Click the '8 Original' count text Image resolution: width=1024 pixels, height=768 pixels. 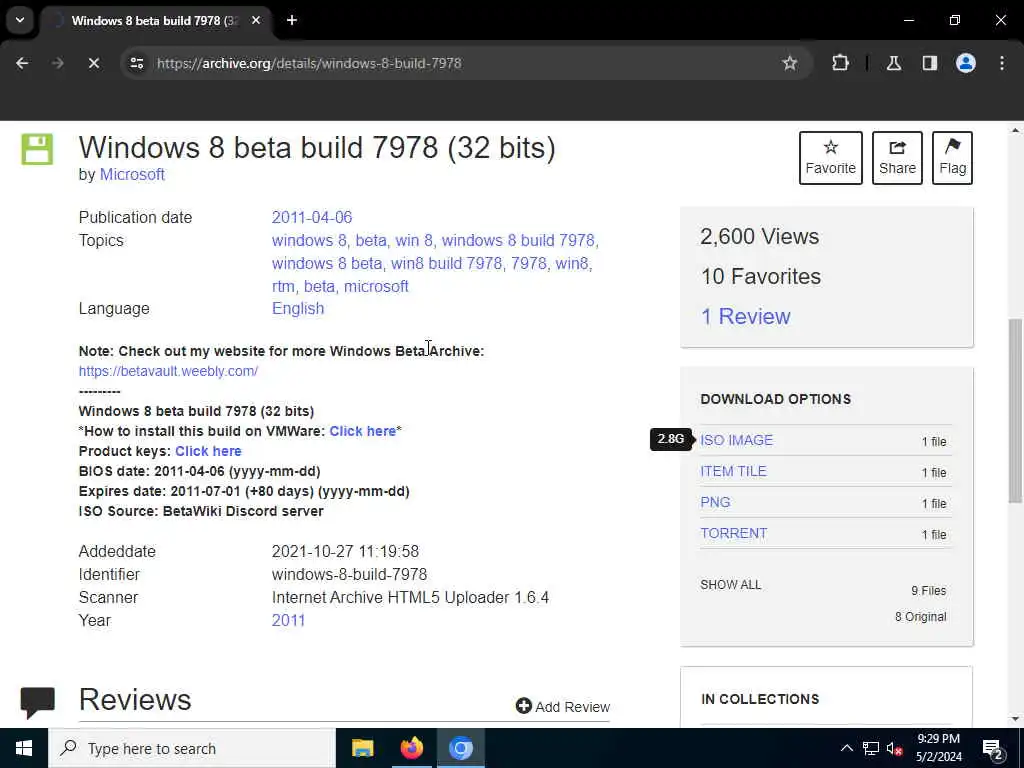click(921, 617)
